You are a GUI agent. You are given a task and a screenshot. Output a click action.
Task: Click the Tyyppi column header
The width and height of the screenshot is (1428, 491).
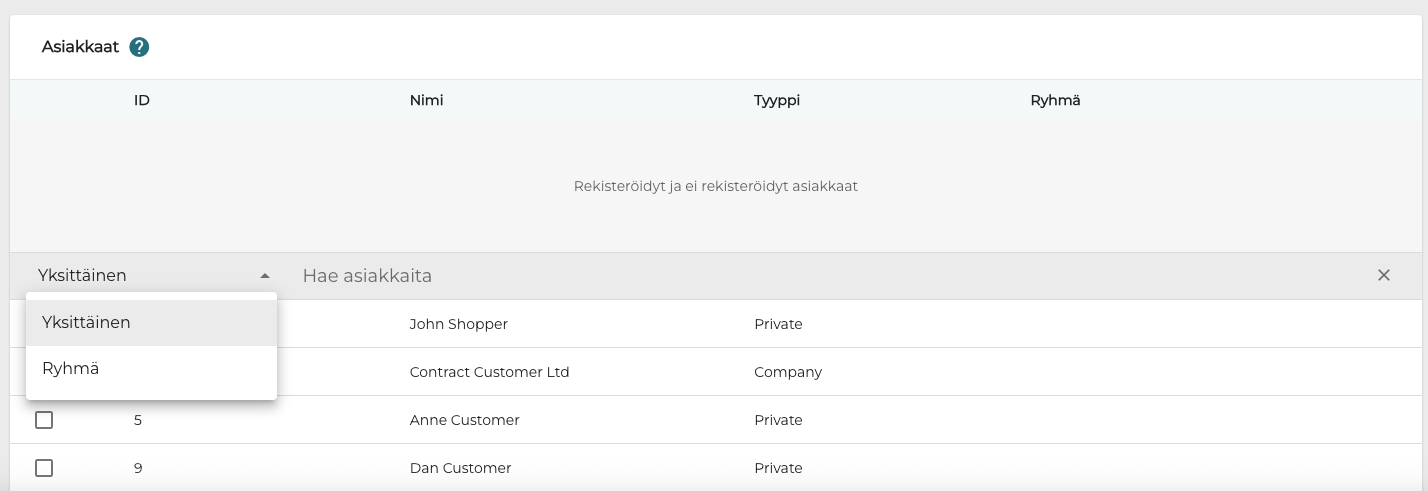click(777, 101)
